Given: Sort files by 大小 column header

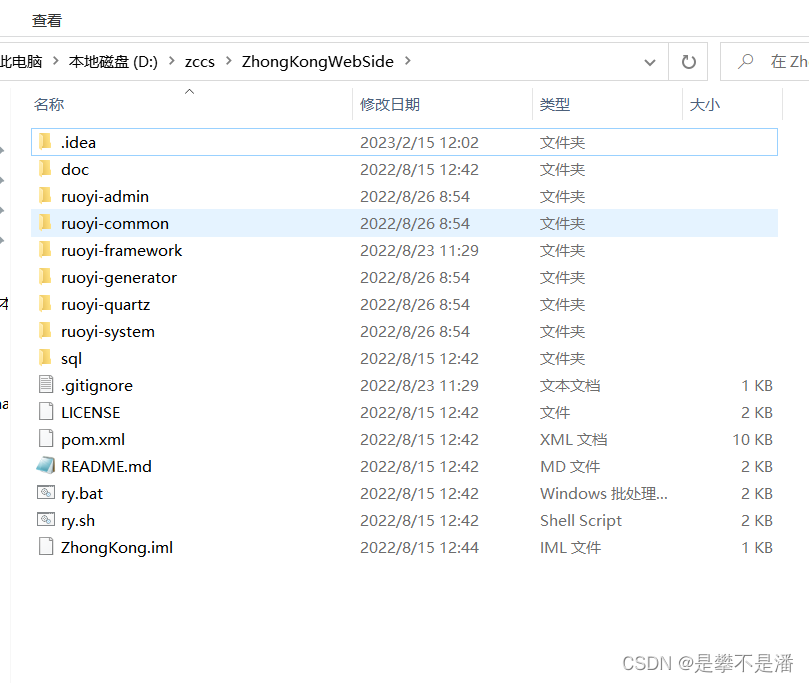Looking at the screenshot, I should point(705,104).
